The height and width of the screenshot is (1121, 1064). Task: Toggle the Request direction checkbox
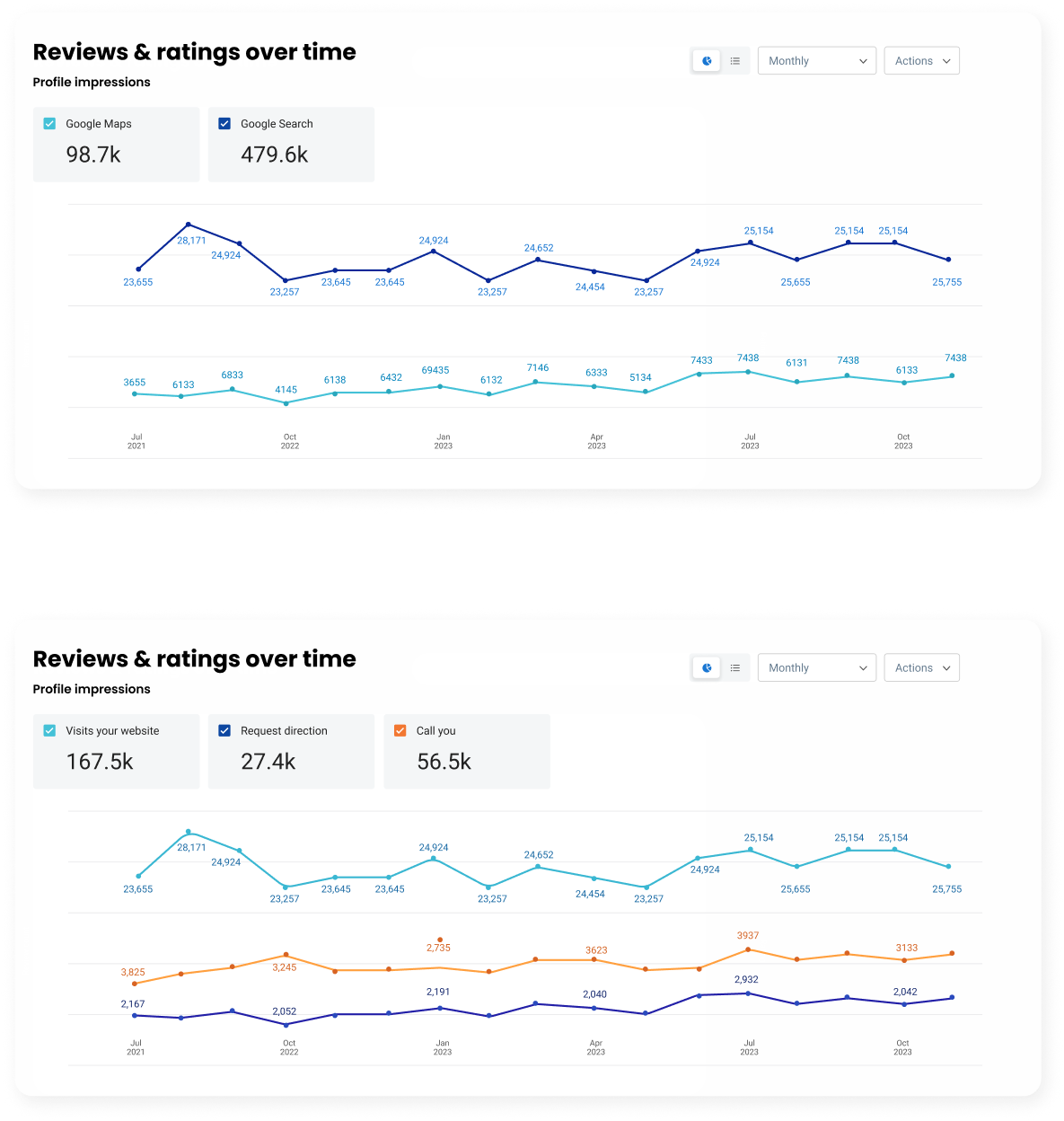[x=224, y=731]
